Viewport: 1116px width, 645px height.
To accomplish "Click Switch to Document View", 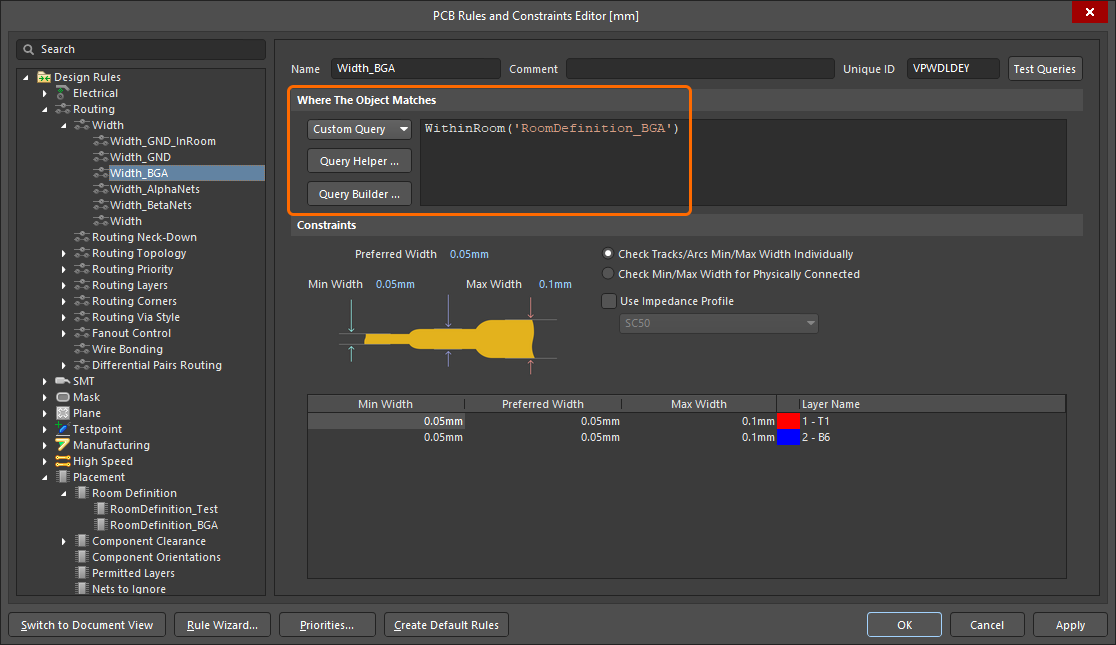I will [x=87, y=625].
